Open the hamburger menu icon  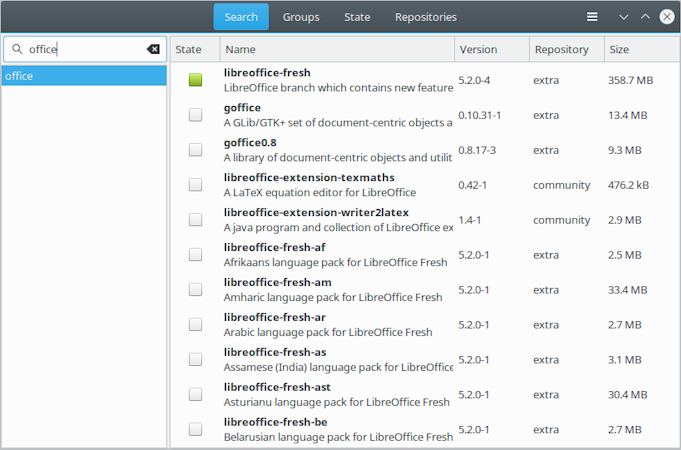[x=592, y=17]
